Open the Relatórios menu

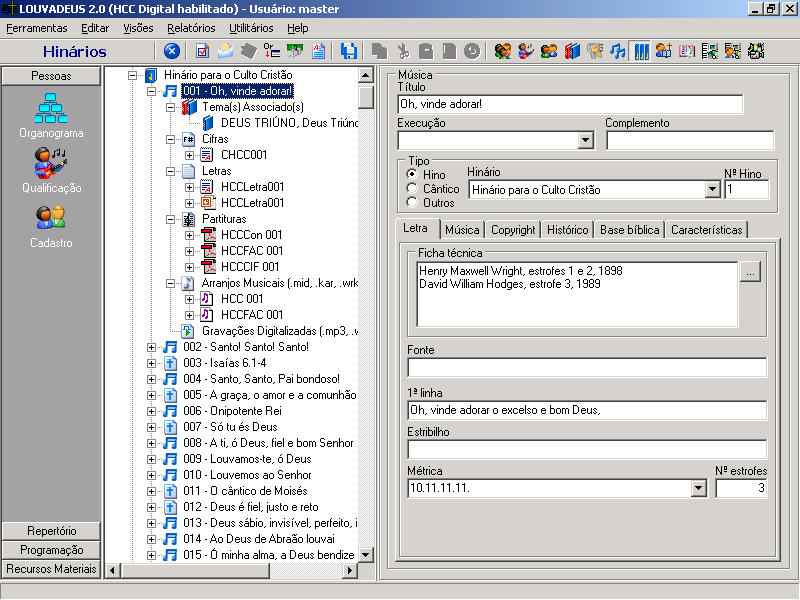pos(191,28)
